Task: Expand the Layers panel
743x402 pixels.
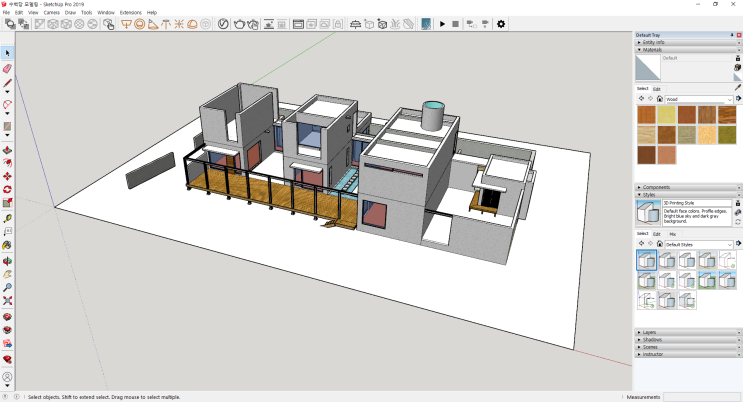Action: [x=688, y=332]
